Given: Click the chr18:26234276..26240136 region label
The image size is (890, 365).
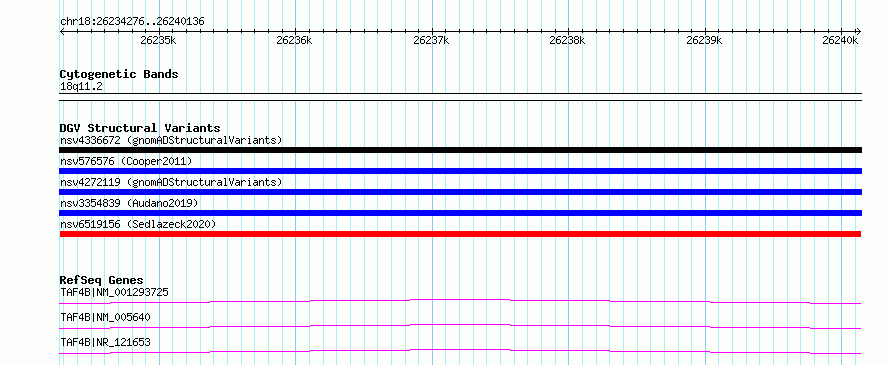Looking at the screenshot, I should (132, 22).
